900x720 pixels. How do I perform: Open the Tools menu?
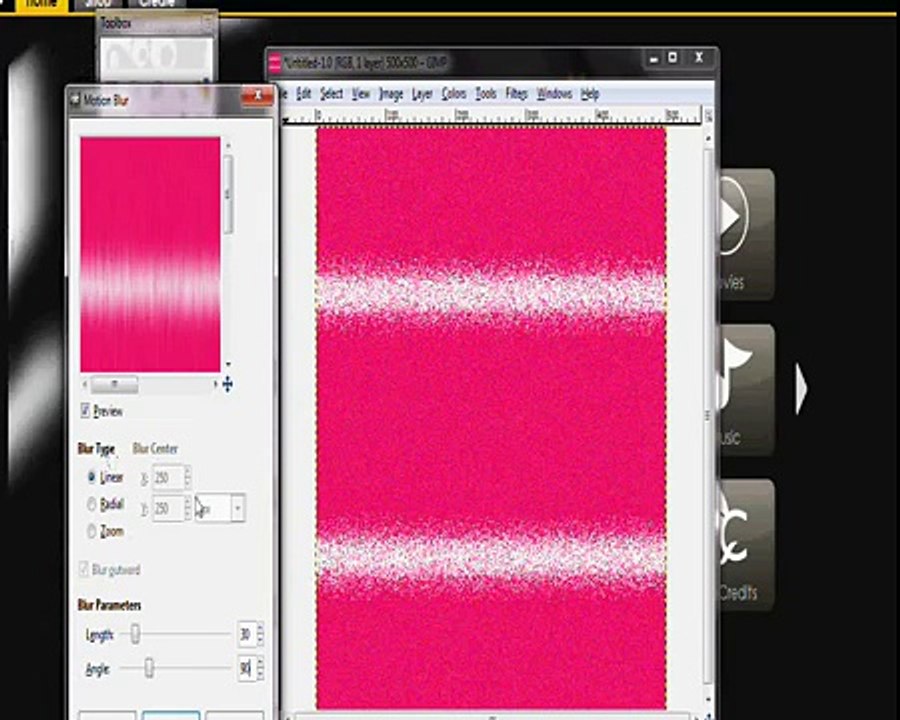pyautogui.click(x=486, y=94)
